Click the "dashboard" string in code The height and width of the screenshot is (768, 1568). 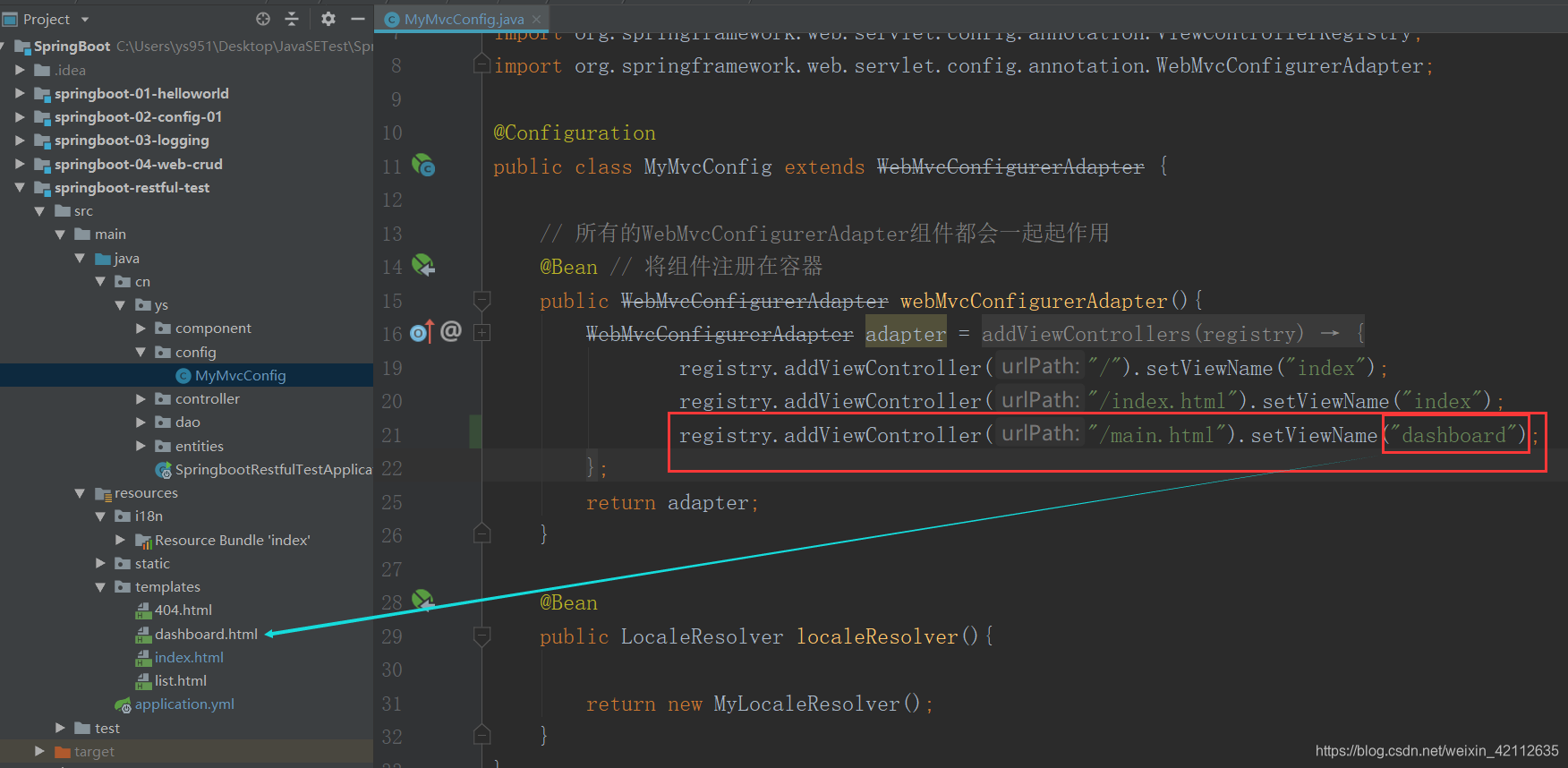pos(1453,435)
